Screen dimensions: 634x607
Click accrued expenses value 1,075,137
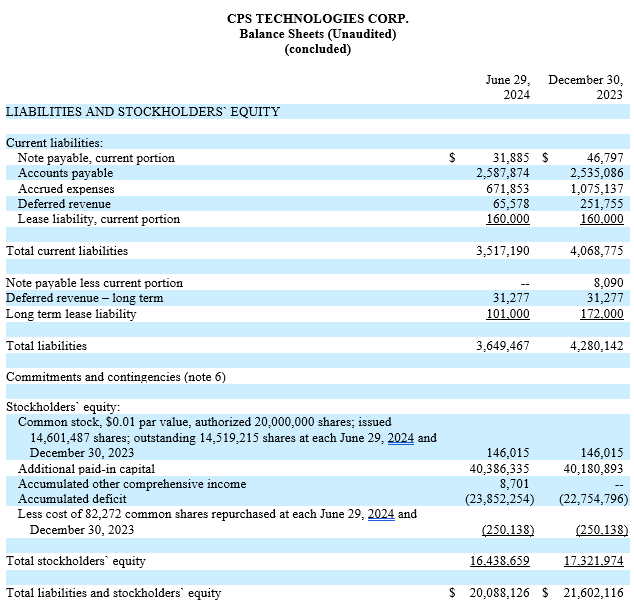[x=597, y=189]
